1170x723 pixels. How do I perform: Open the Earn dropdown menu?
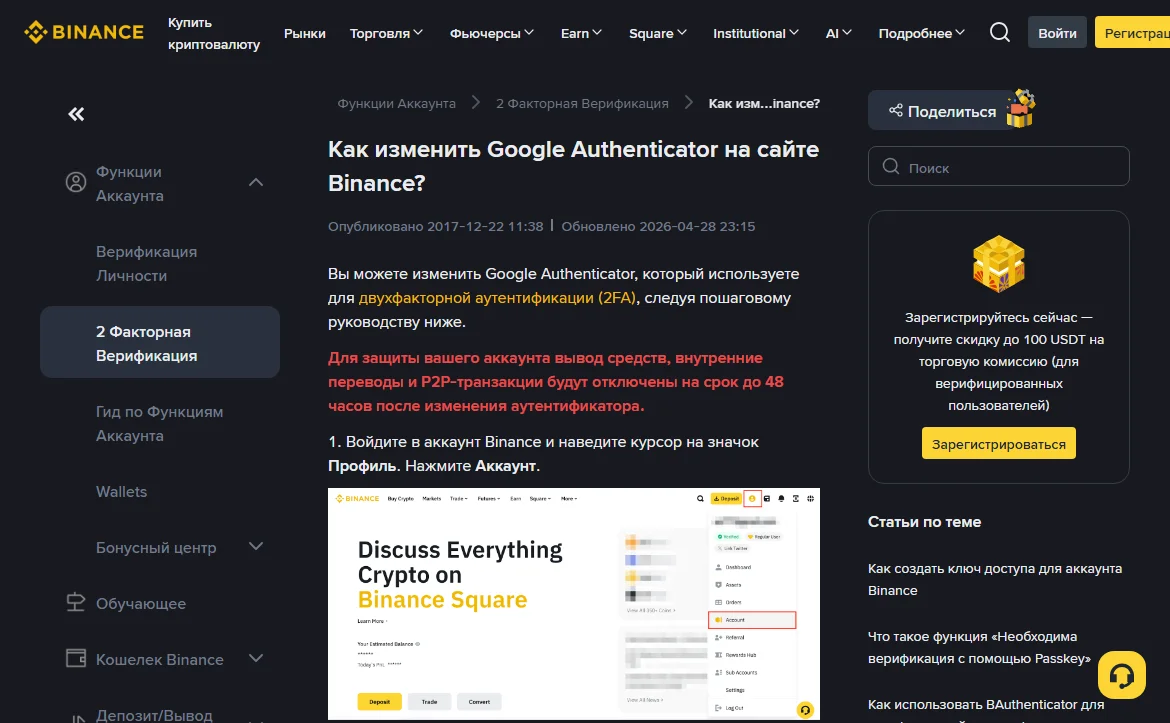coord(581,33)
